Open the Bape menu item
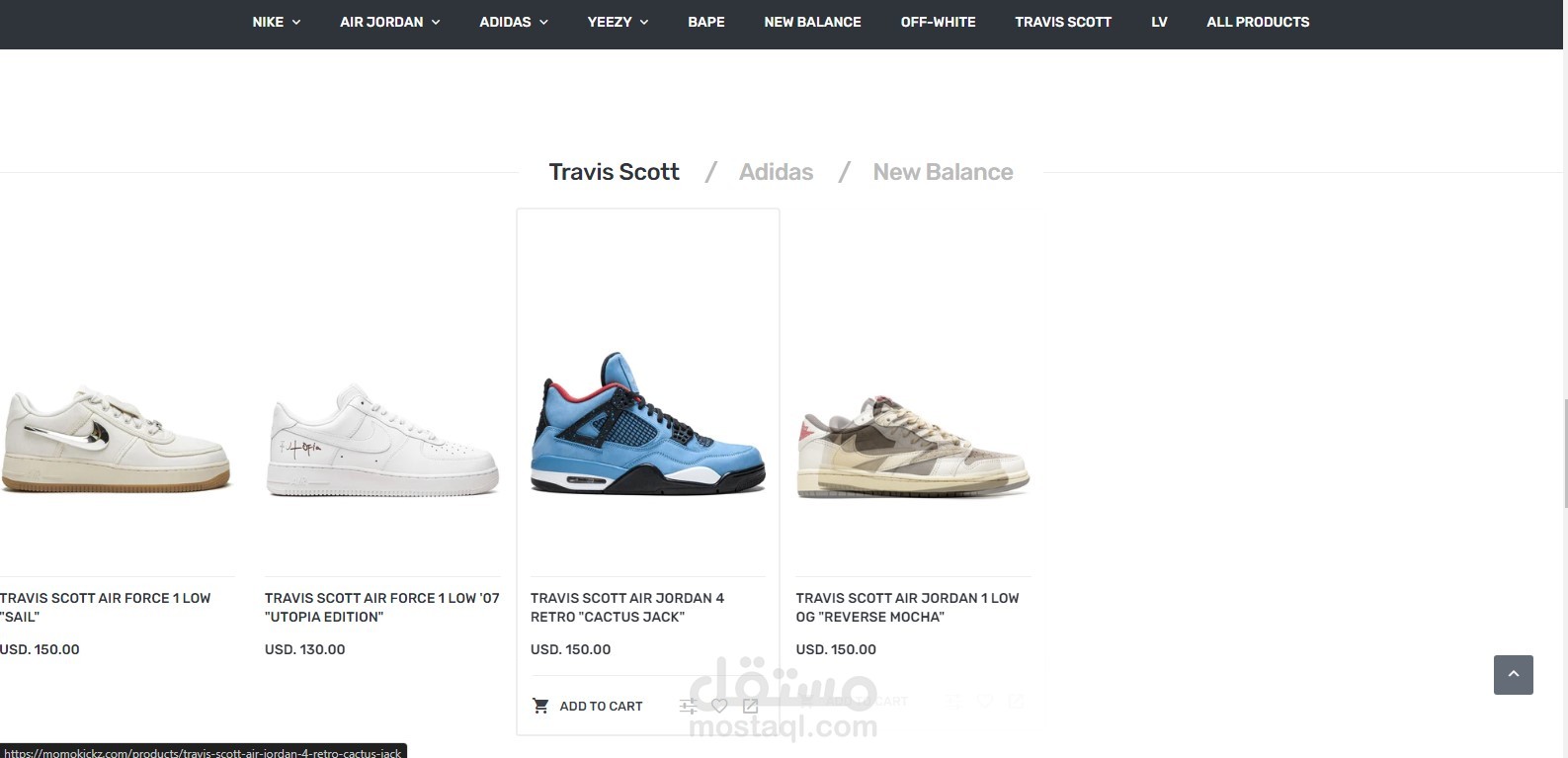Screen dimensions: 1568x758 click(706, 22)
